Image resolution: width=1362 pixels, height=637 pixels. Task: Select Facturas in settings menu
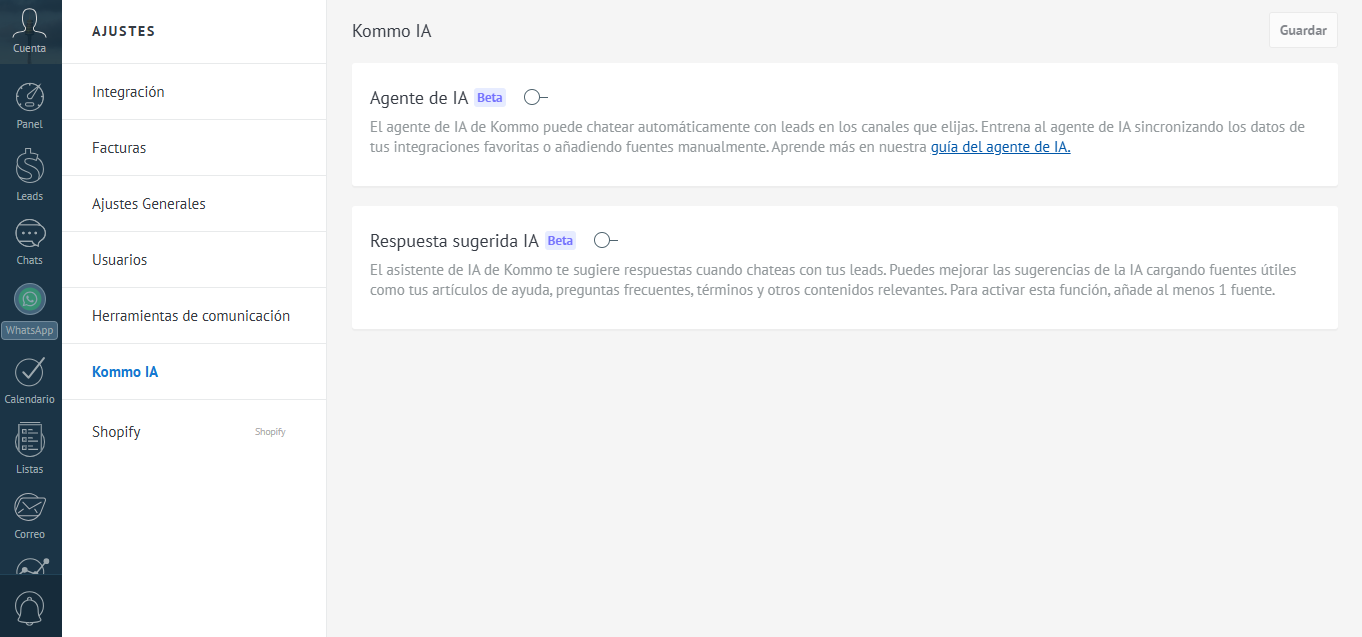(x=194, y=148)
